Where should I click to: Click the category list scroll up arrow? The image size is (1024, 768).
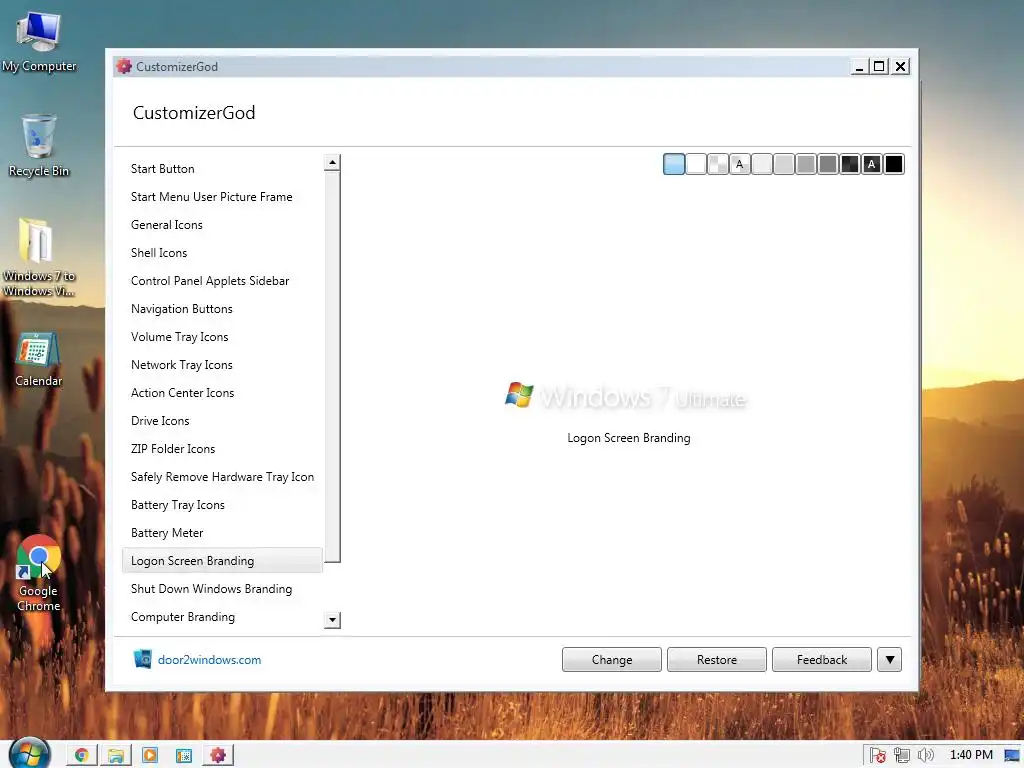coord(332,163)
